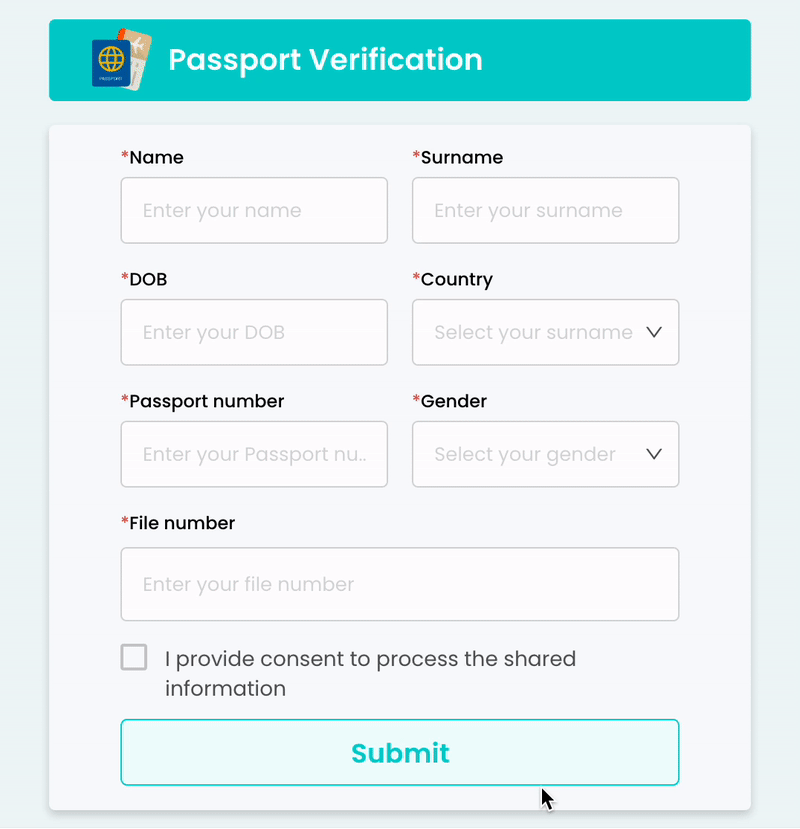Image resolution: width=800 pixels, height=829 pixels.
Task: Focus the Name input field
Action: tap(254, 211)
